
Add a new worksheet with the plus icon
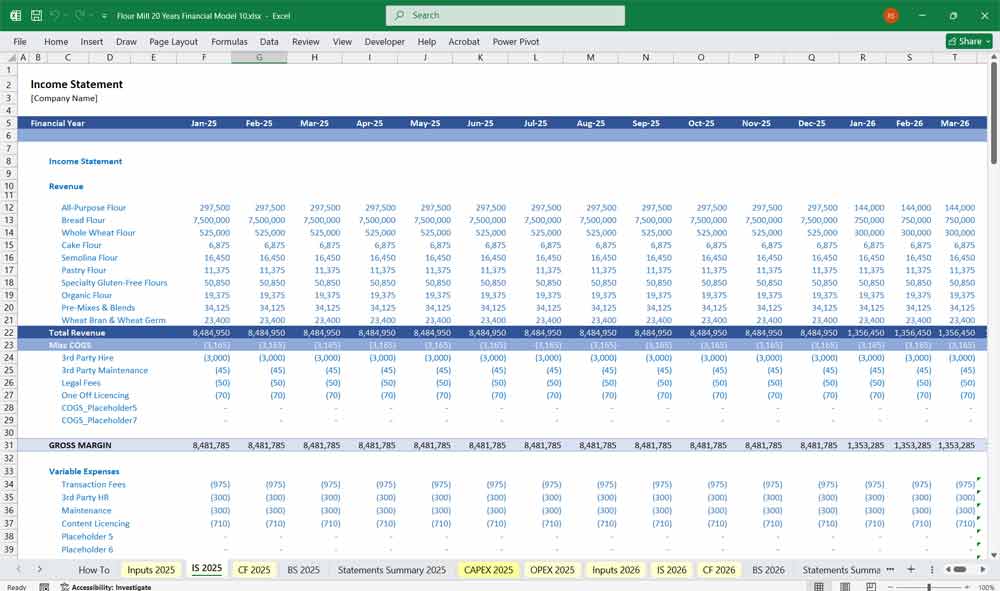911,569
